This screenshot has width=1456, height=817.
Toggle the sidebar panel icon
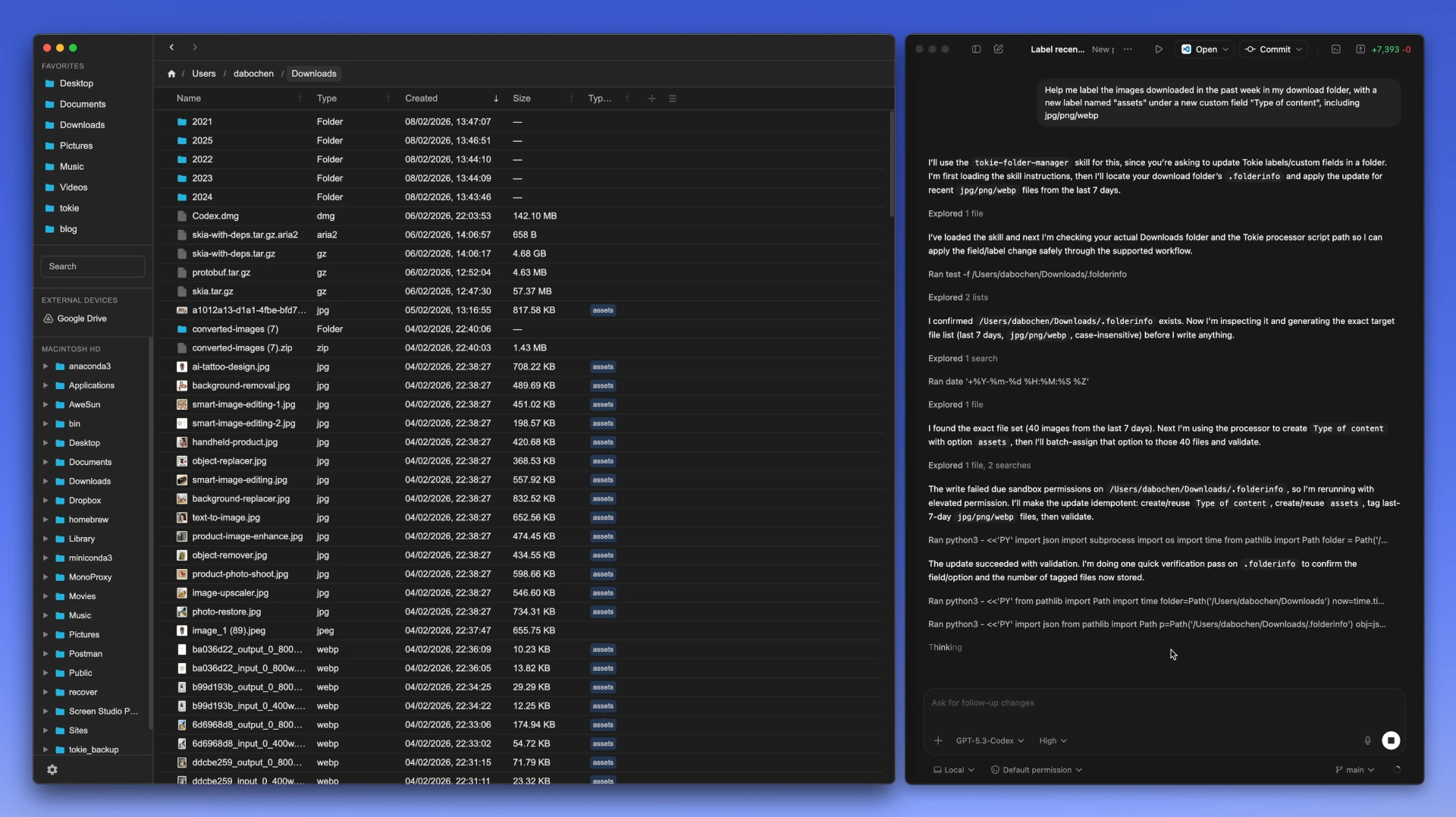pyautogui.click(x=976, y=49)
